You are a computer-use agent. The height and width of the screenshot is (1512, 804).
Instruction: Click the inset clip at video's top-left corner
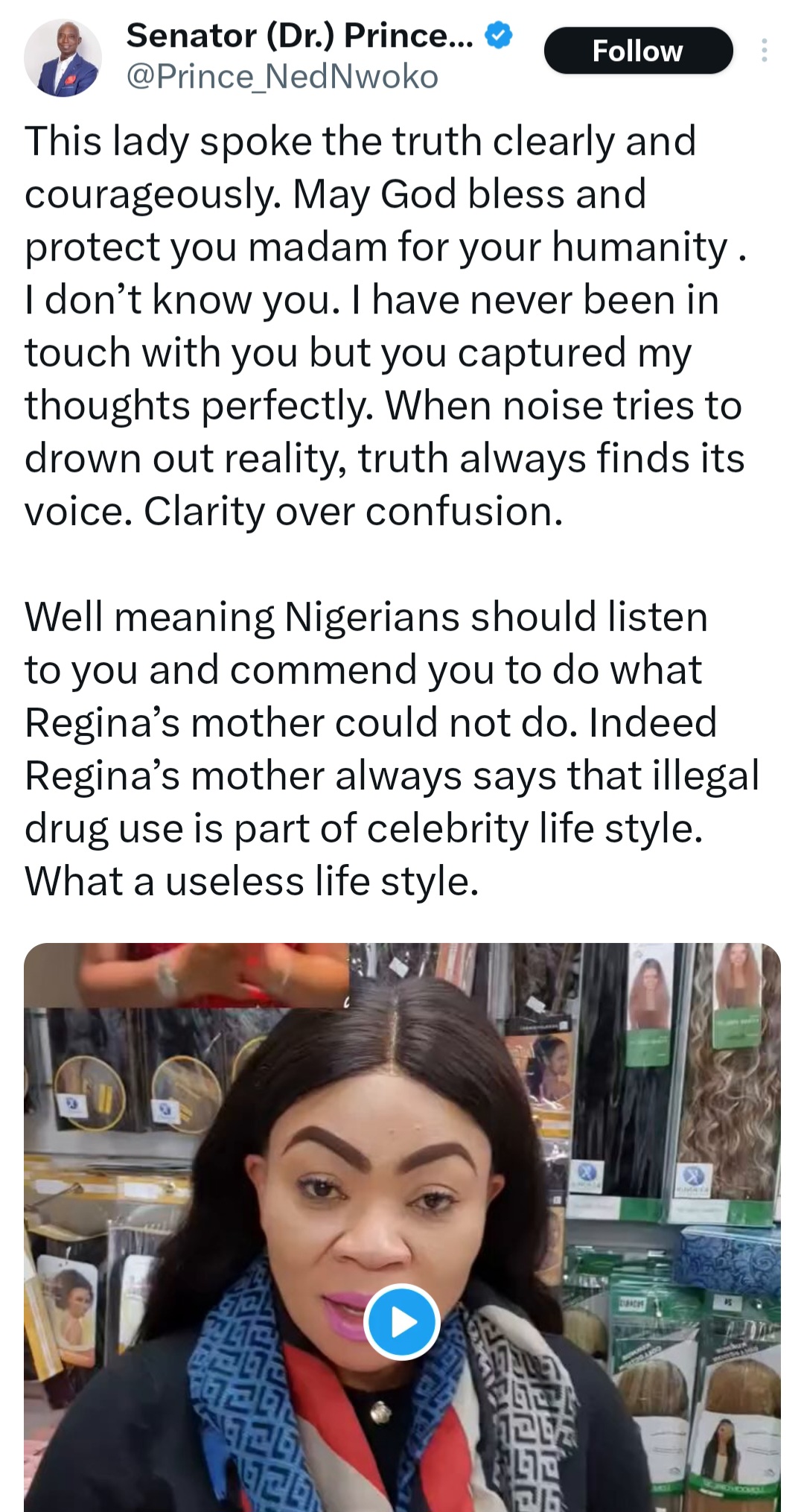point(186,974)
